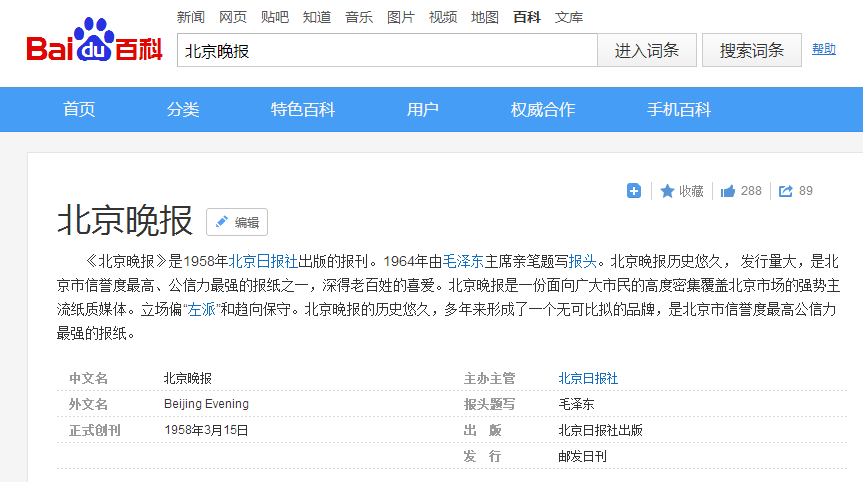Open the 贴吧 top link
Image resolution: width=863 pixels, height=482 pixels.
275,17
